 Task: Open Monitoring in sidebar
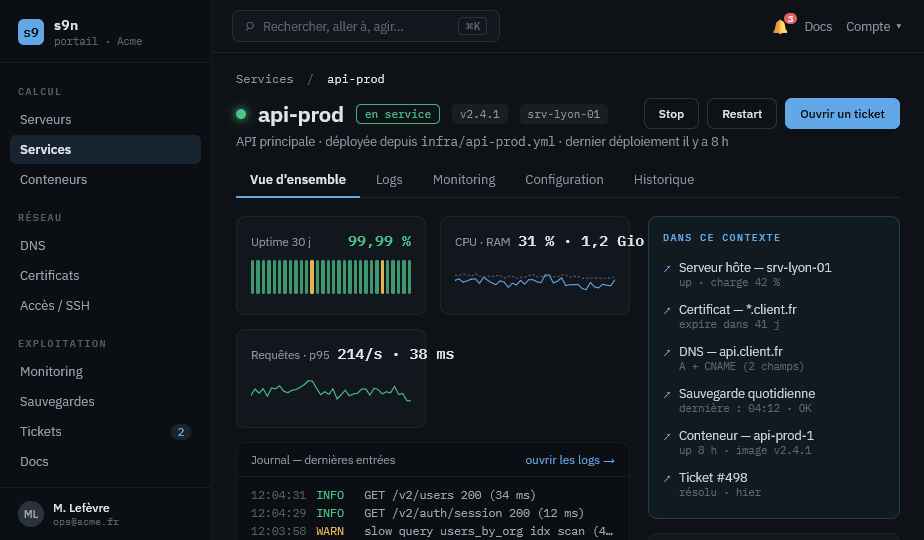pyautogui.click(x=105, y=372)
